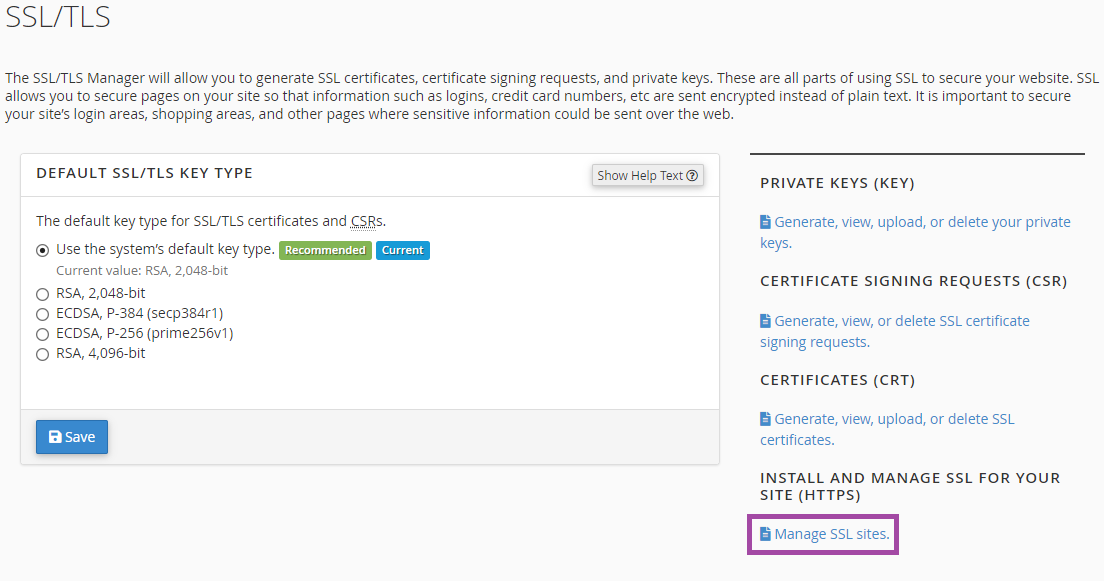Image resolution: width=1104 pixels, height=581 pixels.
Task: Open Generate, view, upload SSL certificates link
Action: [x=887, y=429]
